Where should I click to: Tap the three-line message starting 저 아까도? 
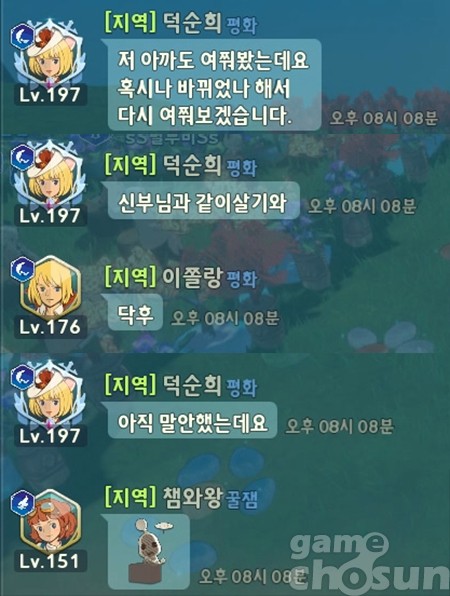[x=214, y=86]
